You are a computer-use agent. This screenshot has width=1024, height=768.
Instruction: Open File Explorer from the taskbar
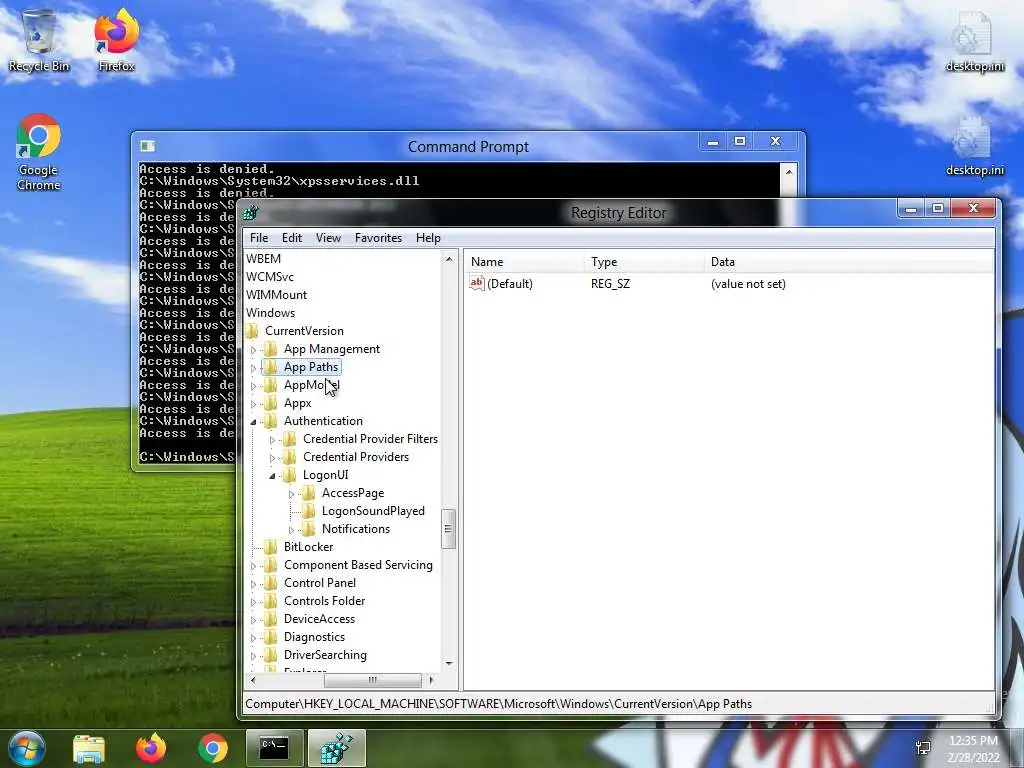coord(89,748)
